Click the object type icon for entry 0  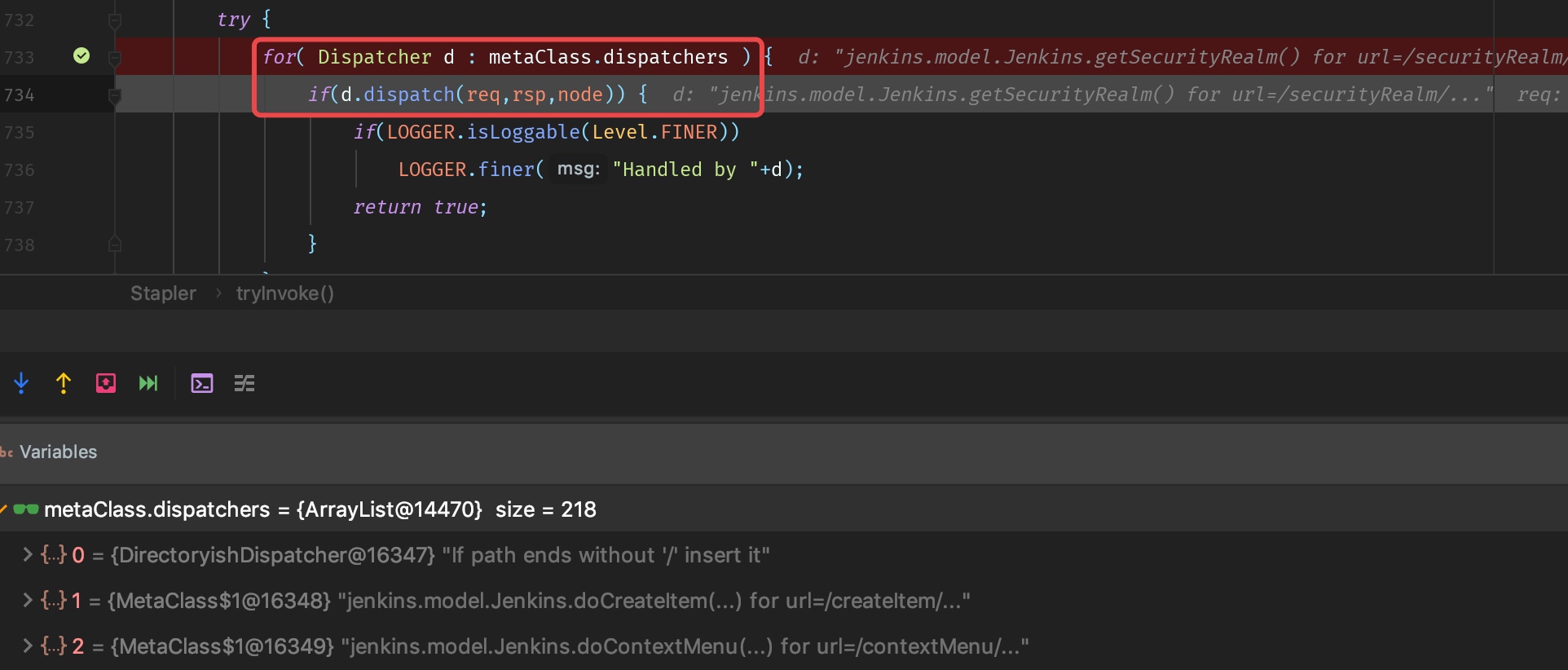(x=54, y=555)
